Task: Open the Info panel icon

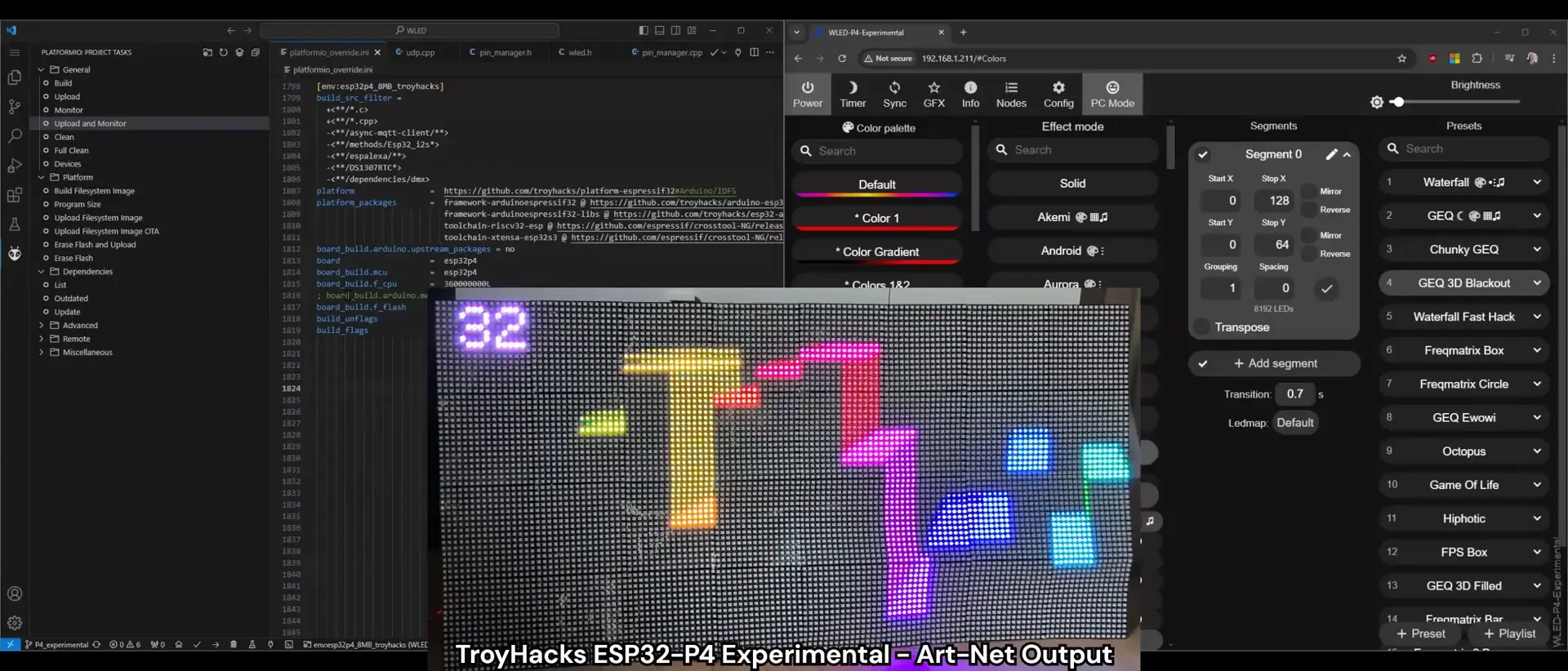Action: click(970, 94)
